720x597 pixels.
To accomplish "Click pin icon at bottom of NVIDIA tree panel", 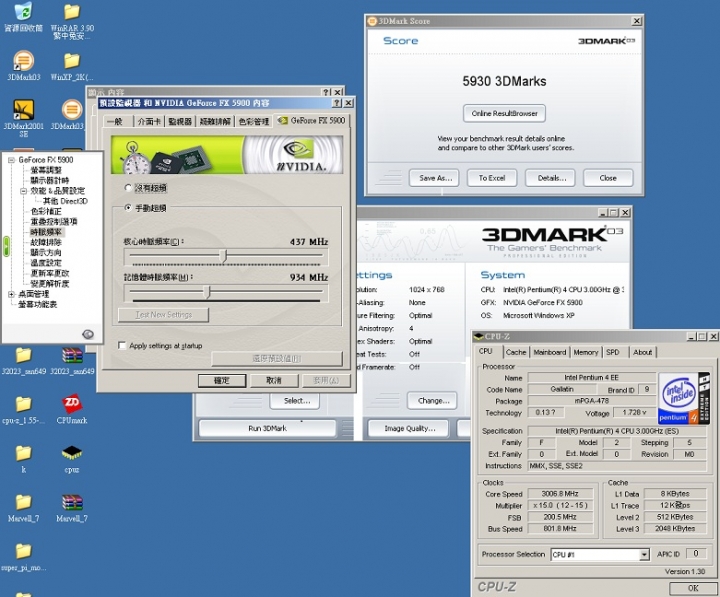I will (x=88, y=334).
